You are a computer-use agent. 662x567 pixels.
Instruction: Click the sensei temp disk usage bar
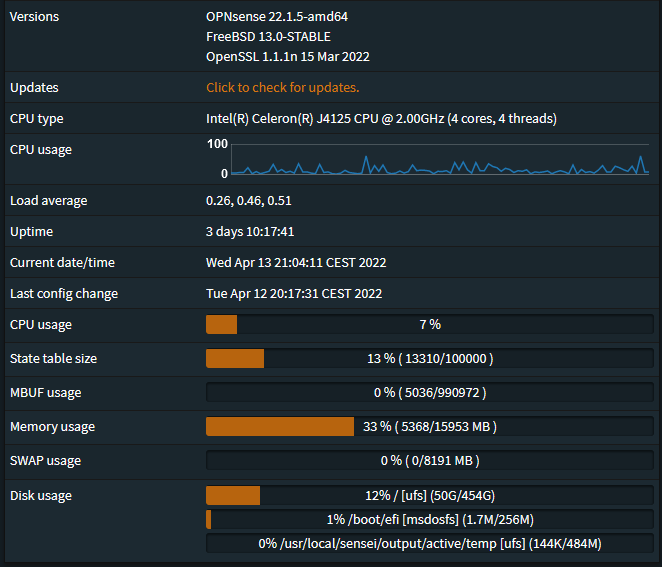click(x=429, y=543)
